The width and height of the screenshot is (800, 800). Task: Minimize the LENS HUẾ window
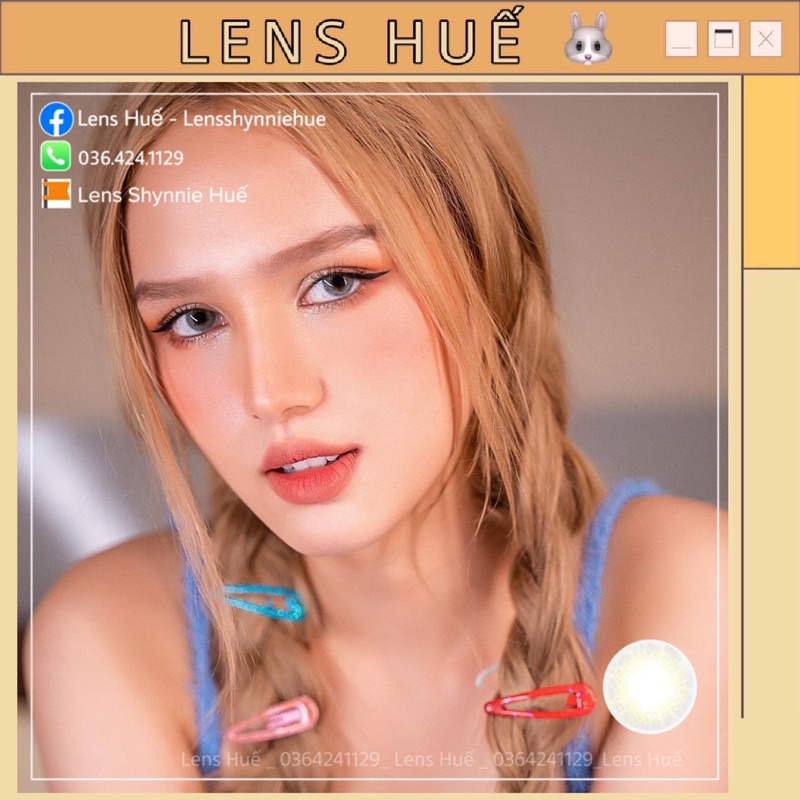click(x=682, y=39)
